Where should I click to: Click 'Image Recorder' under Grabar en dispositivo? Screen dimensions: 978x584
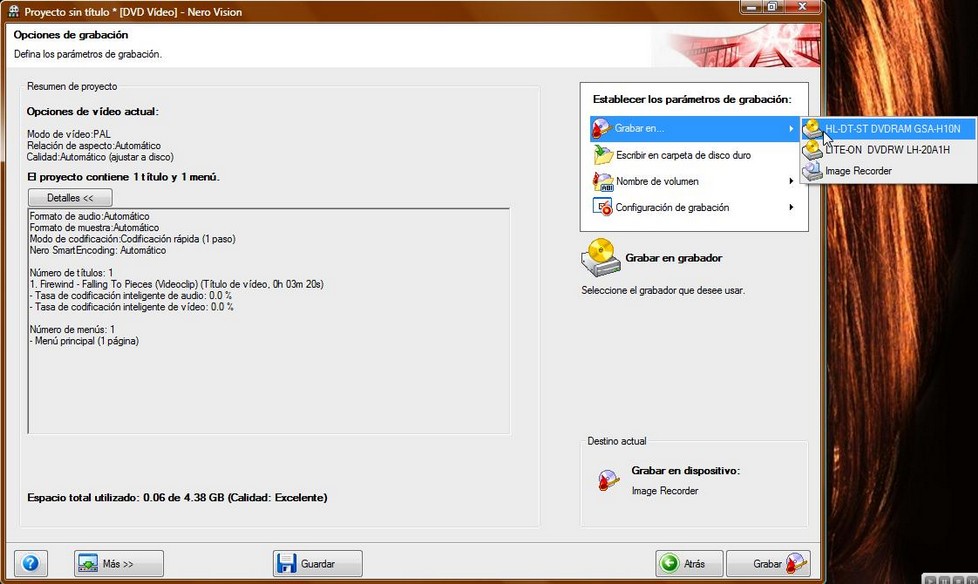(665, 490)
